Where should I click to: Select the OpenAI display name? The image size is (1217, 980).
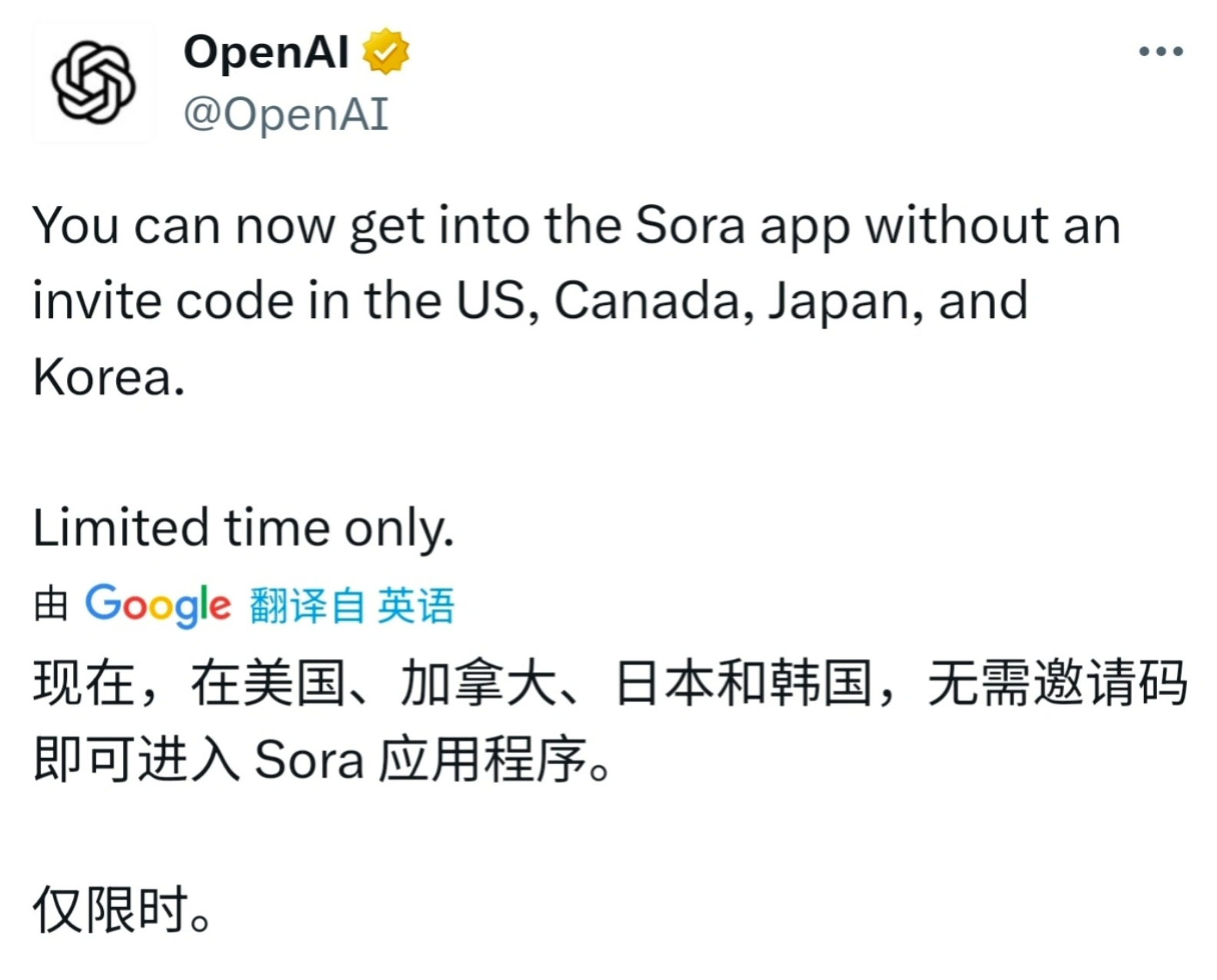pos(266,52)
